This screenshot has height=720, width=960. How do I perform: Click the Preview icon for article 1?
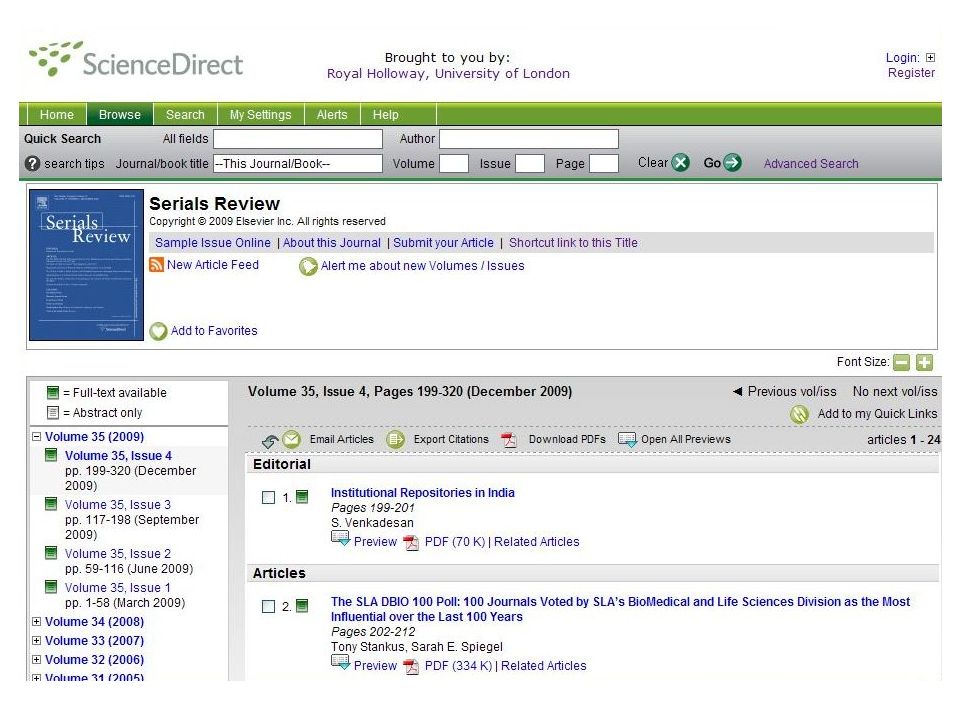point(340,539)
